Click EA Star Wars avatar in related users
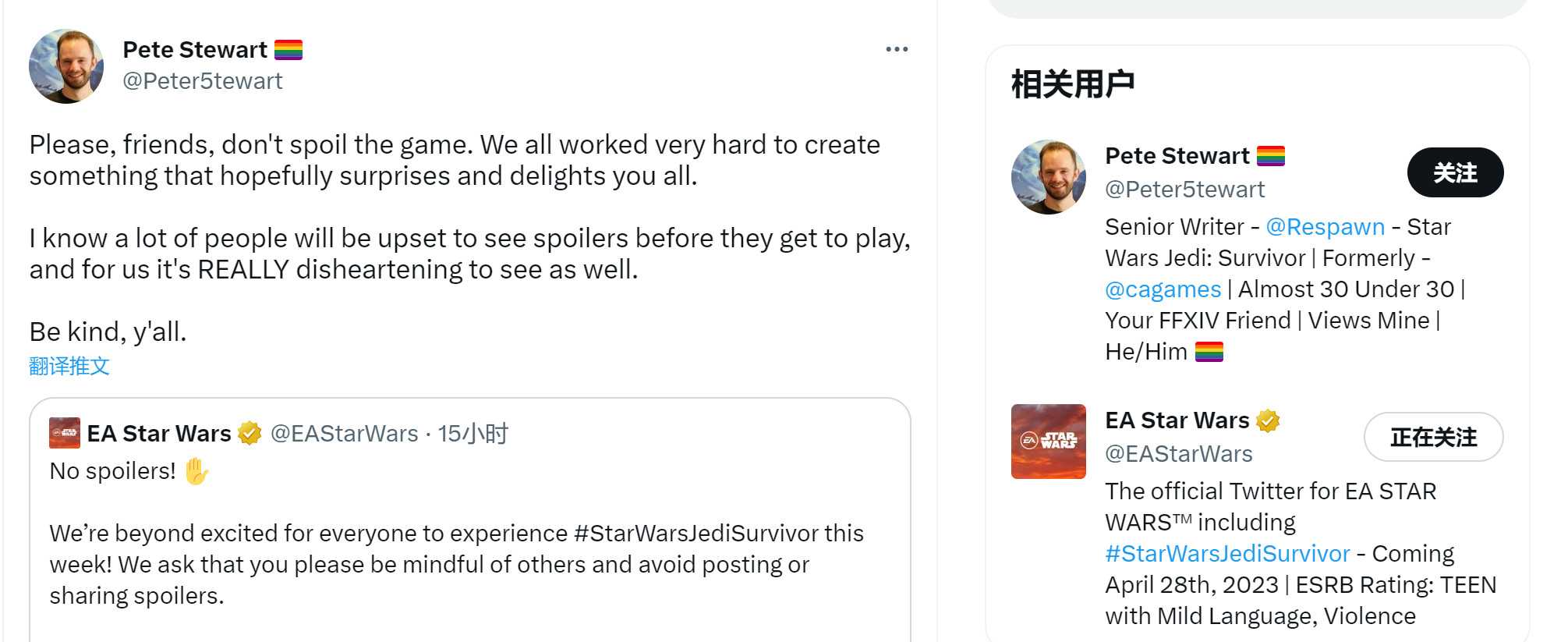Screen dimensions: 1568x642 1048,442
